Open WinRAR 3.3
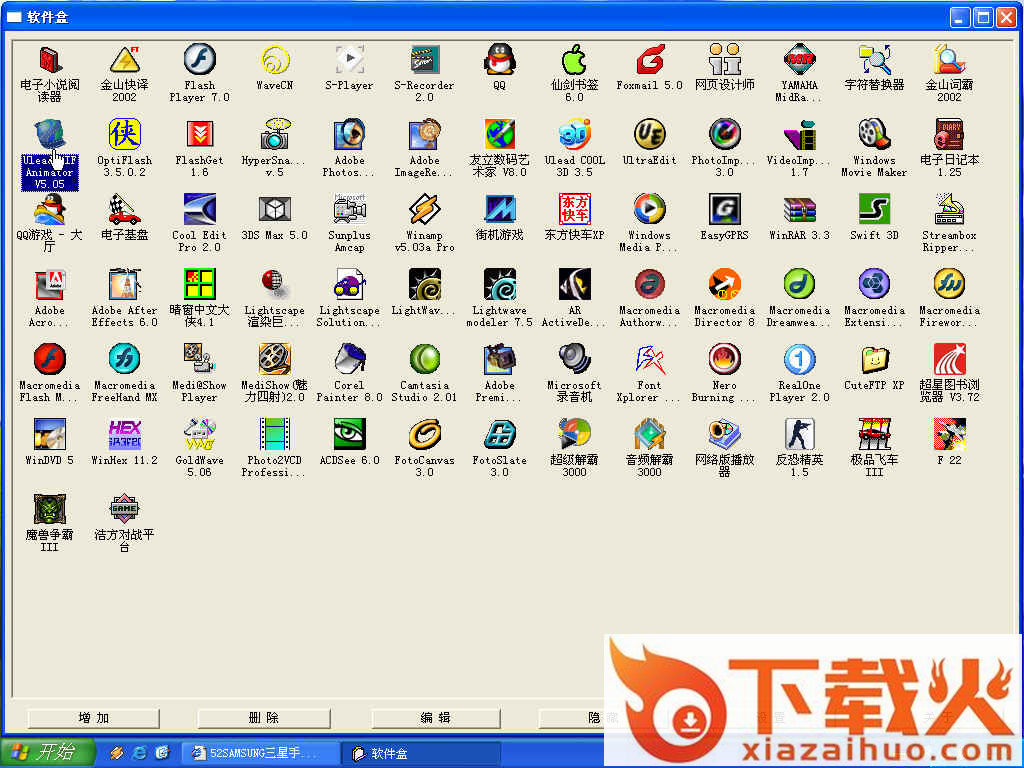This screenshot has width=1024, height=768. click(x=799, y=210)
